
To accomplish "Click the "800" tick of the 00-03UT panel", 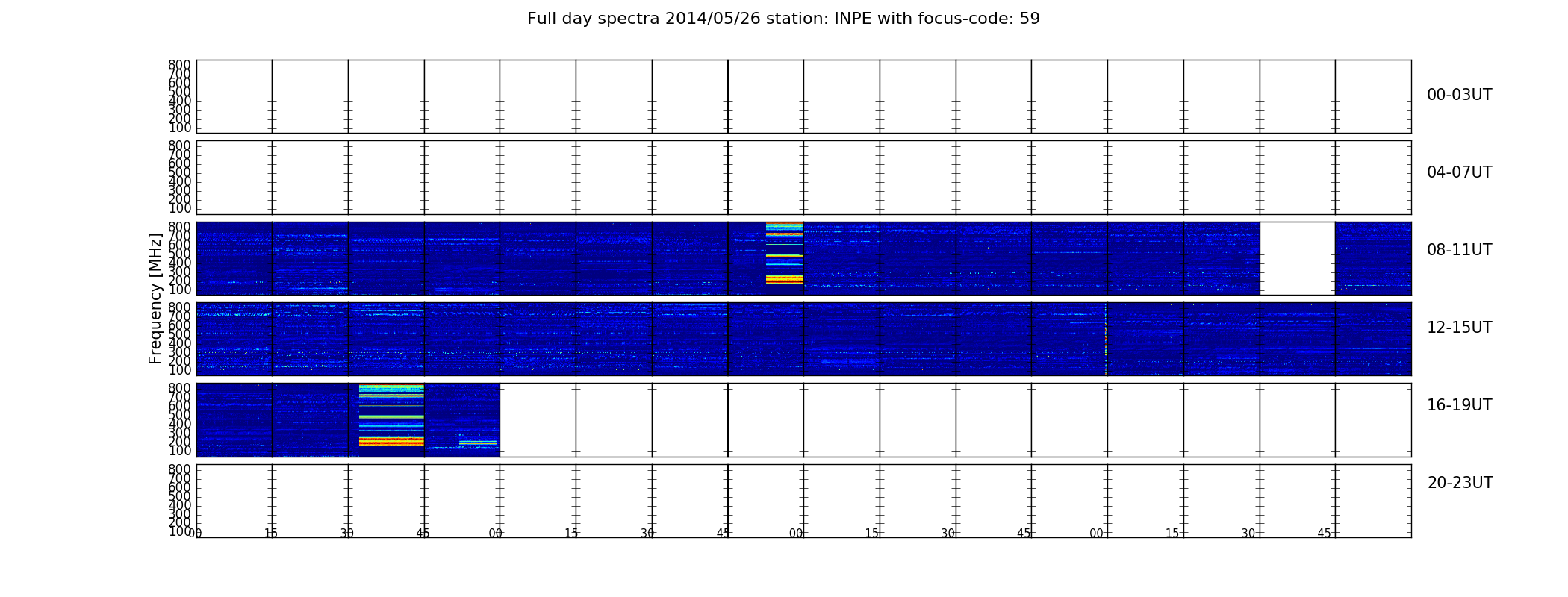I will 179,65.
